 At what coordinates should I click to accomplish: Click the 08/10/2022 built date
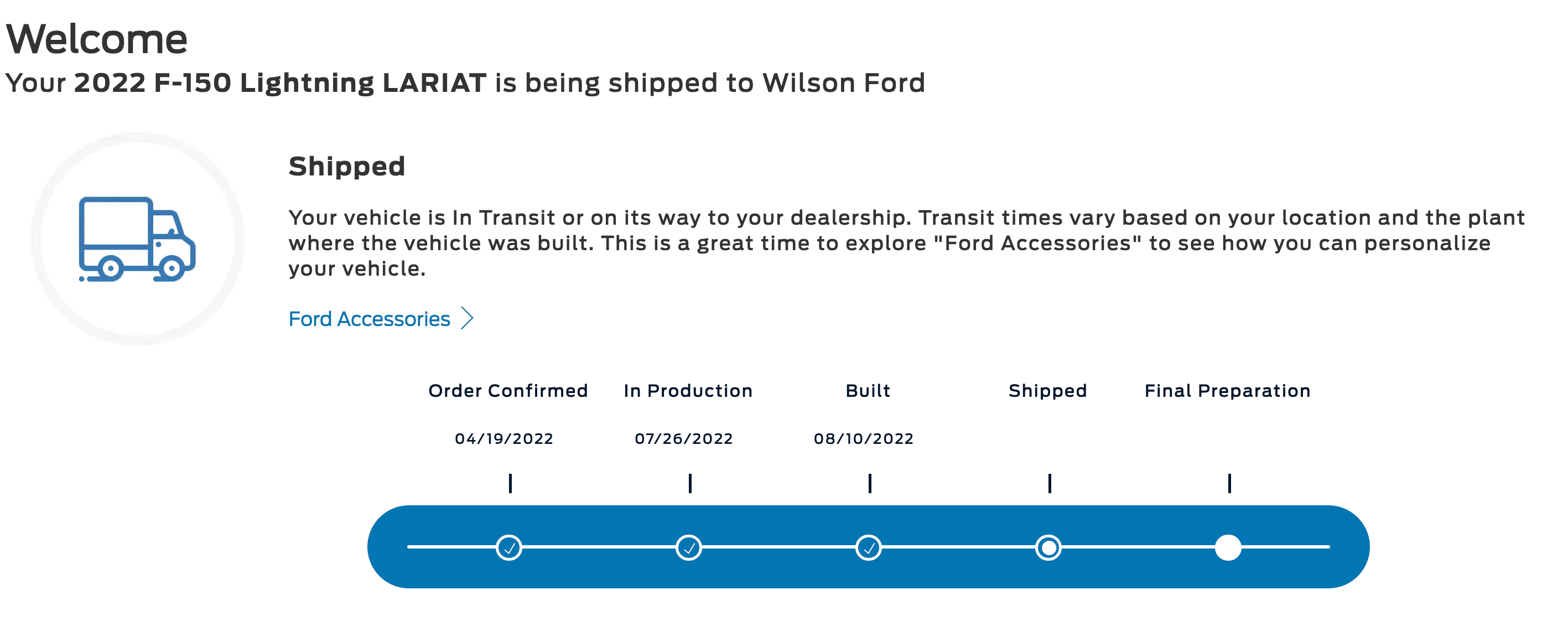(x=863, y=438)
